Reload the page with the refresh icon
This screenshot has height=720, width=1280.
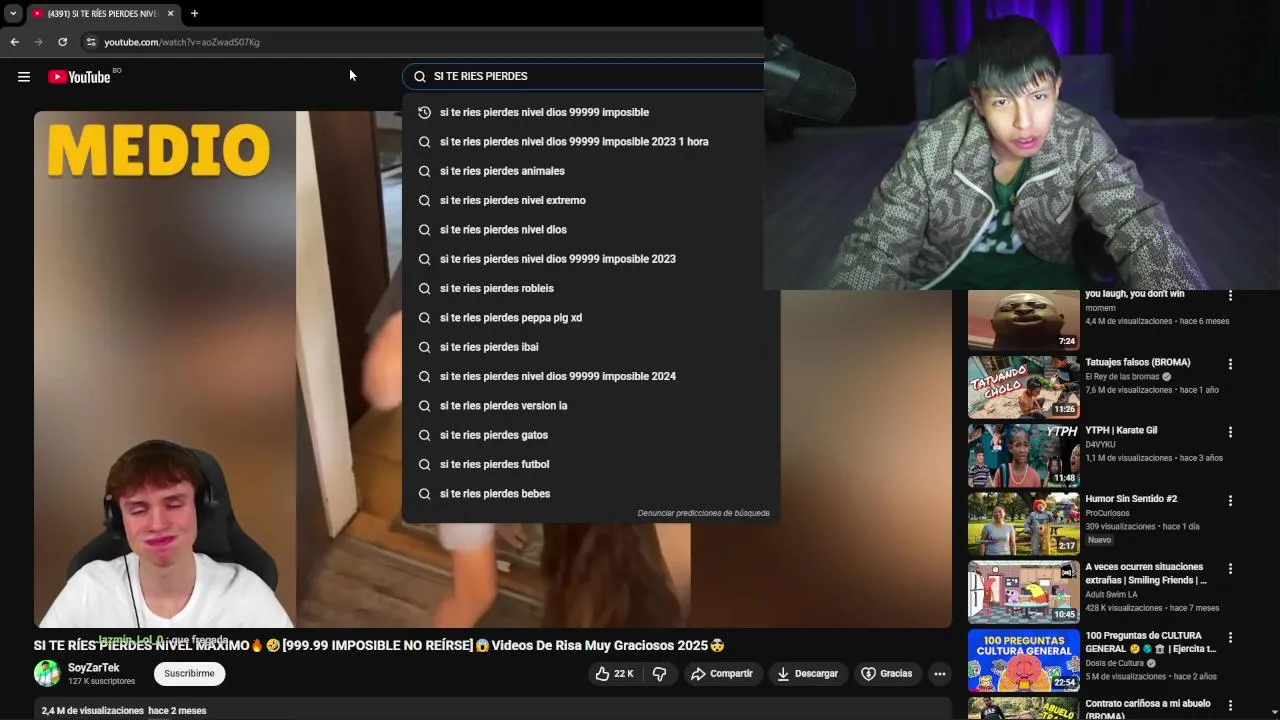[x=62, y=42]
